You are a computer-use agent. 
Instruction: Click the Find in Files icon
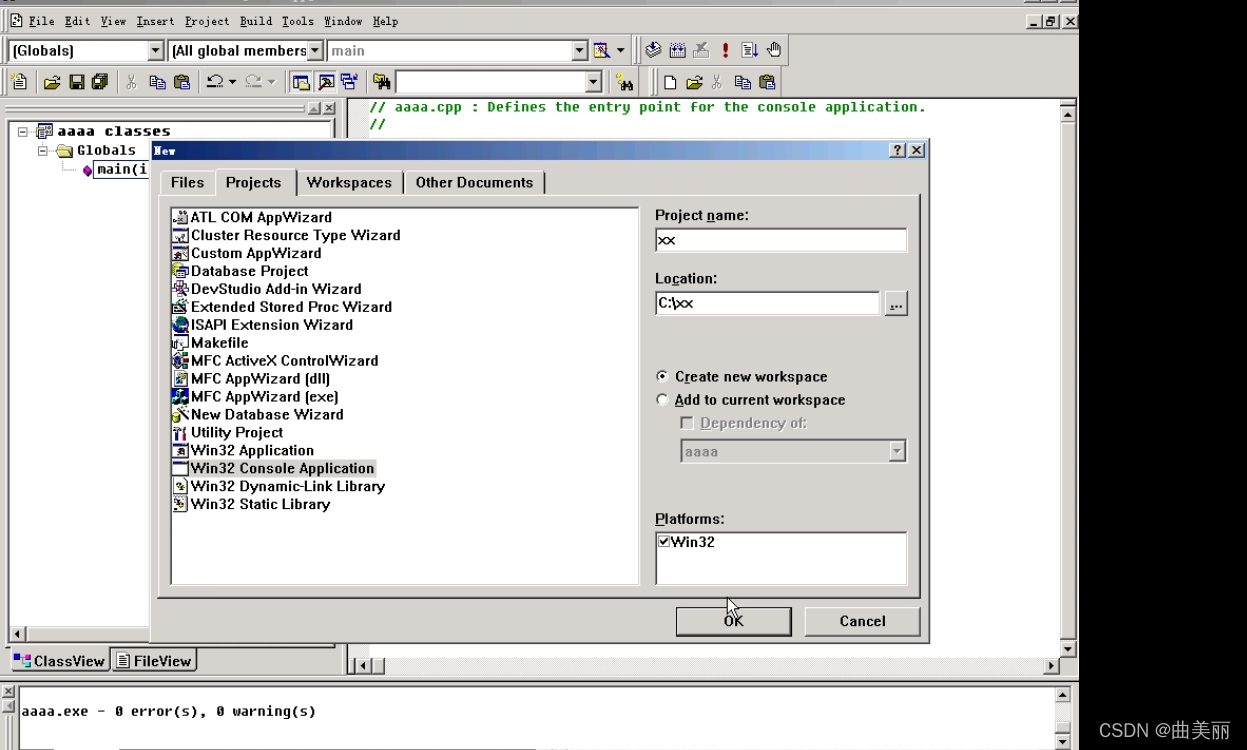pyautogui.click(x=381, y=82)
